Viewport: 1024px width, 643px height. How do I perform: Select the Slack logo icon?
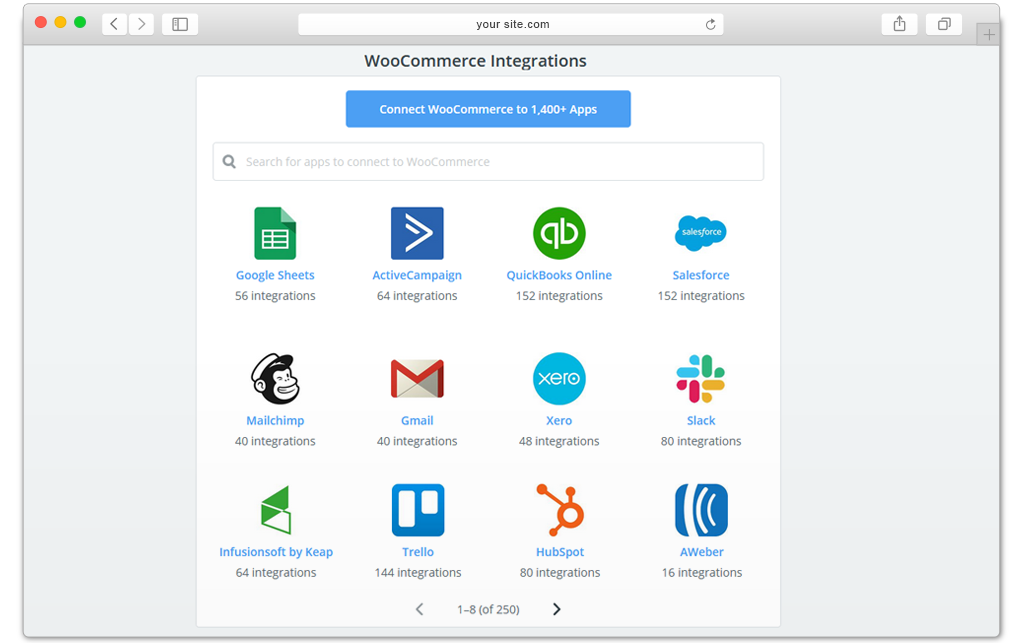click(x=701, y=379)
